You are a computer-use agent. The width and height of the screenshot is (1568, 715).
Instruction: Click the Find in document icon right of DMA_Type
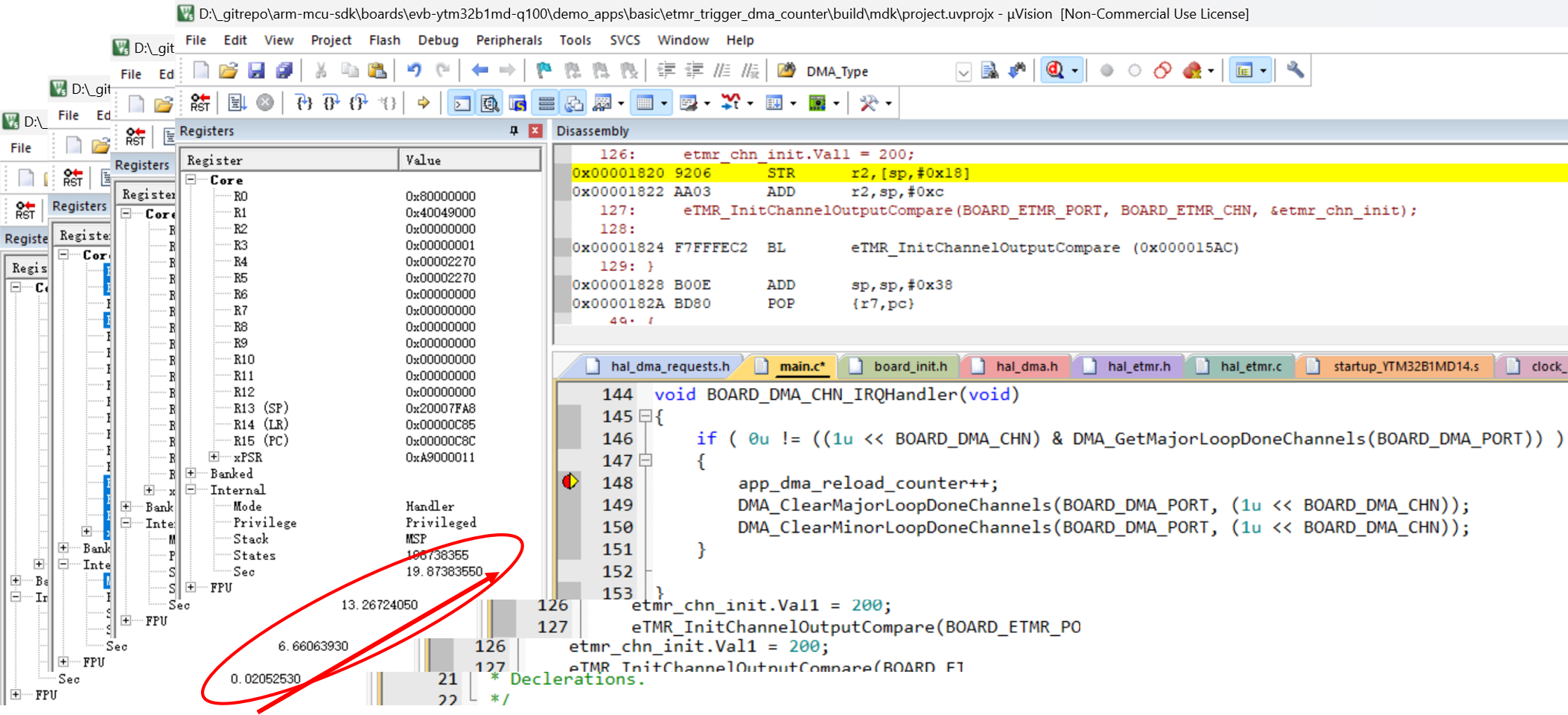pyautogui.click(x=989, y=71)
